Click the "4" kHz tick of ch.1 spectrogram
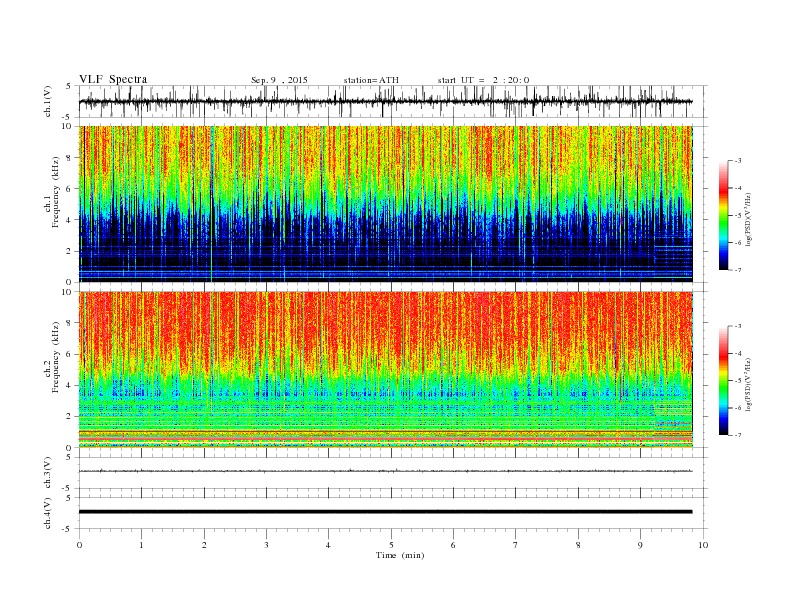792x612 pixels. point(70,220)
